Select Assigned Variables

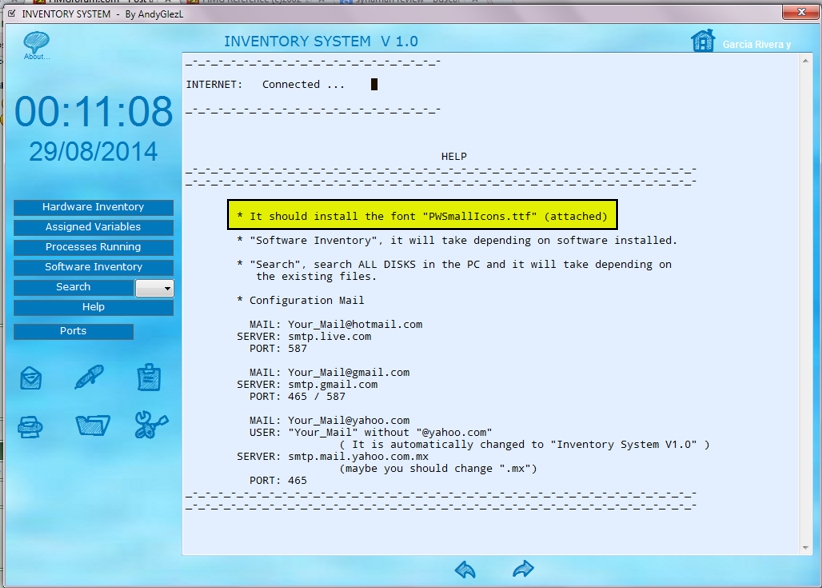92,227
